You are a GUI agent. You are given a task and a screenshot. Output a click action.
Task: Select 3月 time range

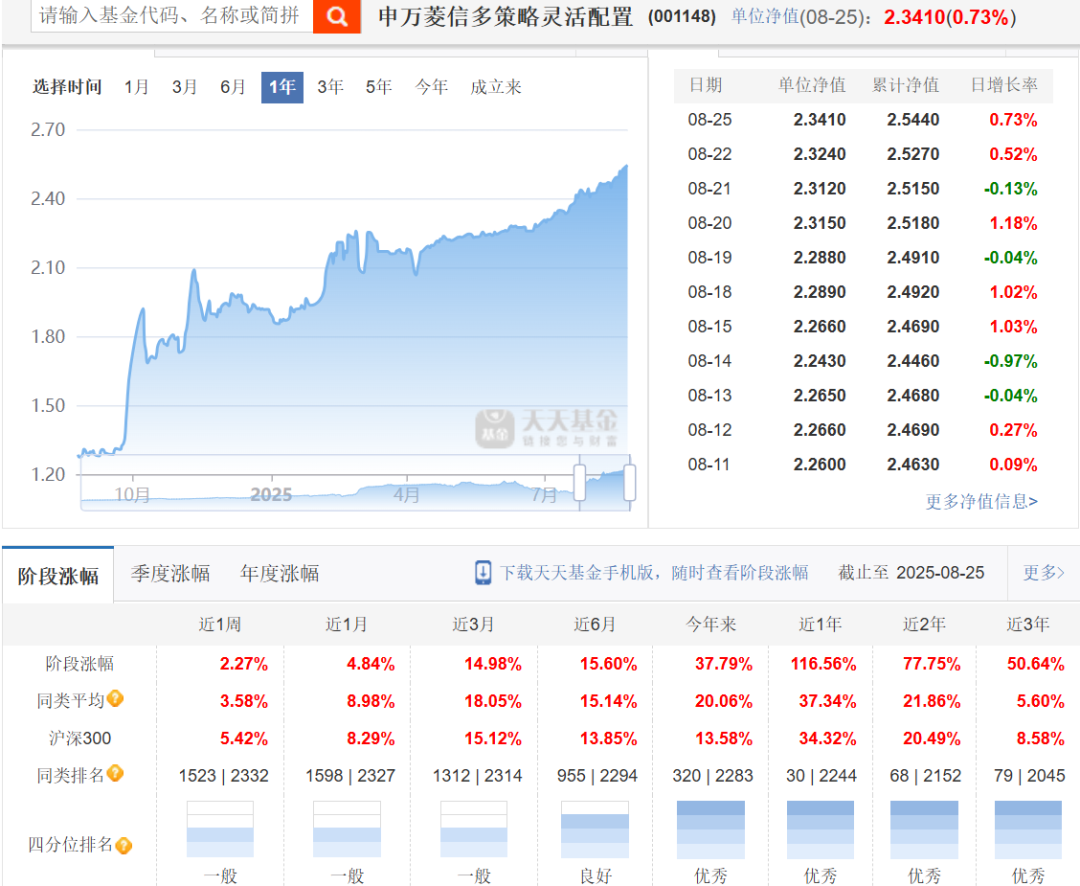[x=185, y=87]
